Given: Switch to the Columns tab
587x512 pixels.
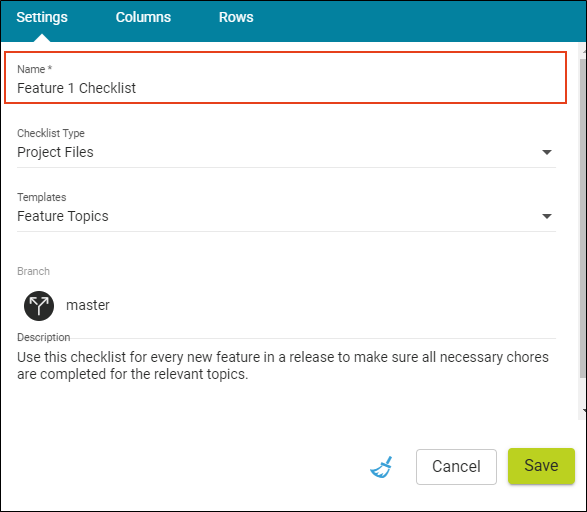Looking at the screenshot, I should point(143,17).
